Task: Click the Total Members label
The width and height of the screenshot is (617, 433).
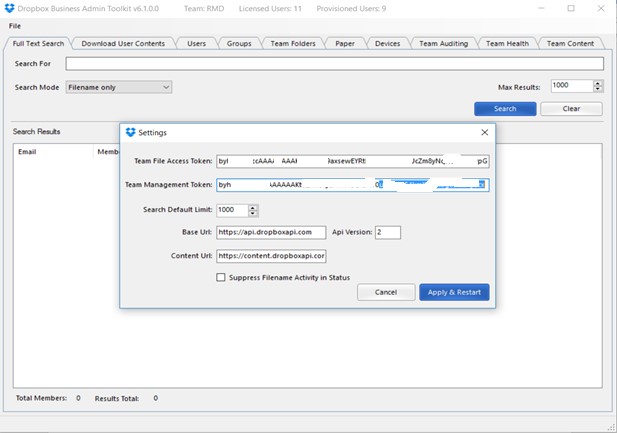Action: 41,398
